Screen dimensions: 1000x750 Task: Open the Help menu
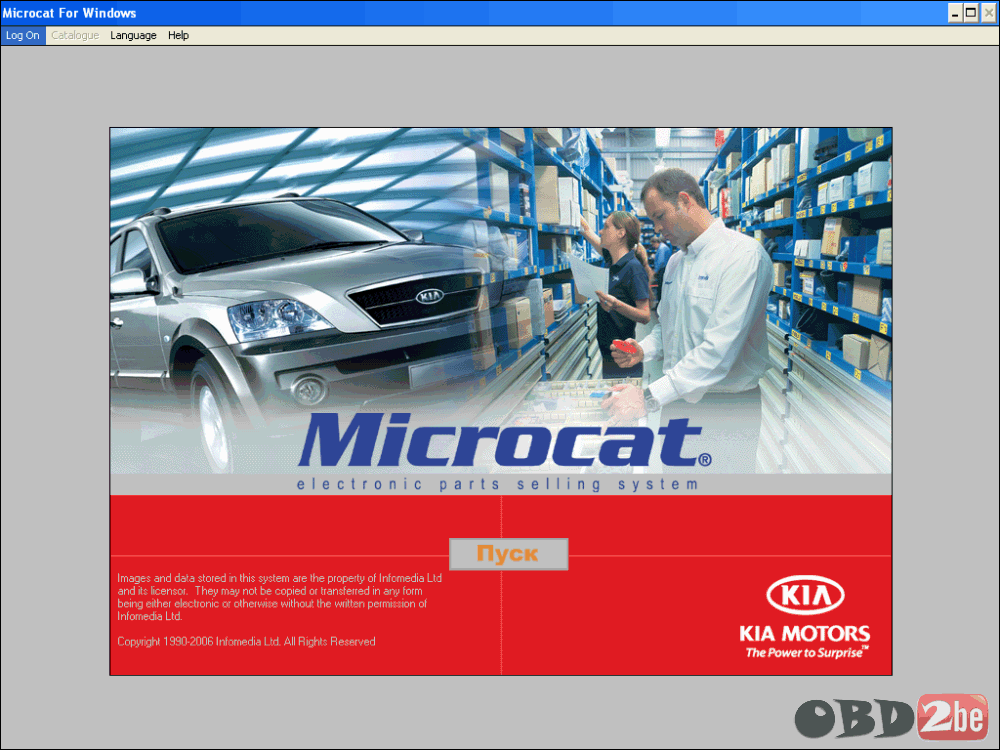tap(178, 36)
